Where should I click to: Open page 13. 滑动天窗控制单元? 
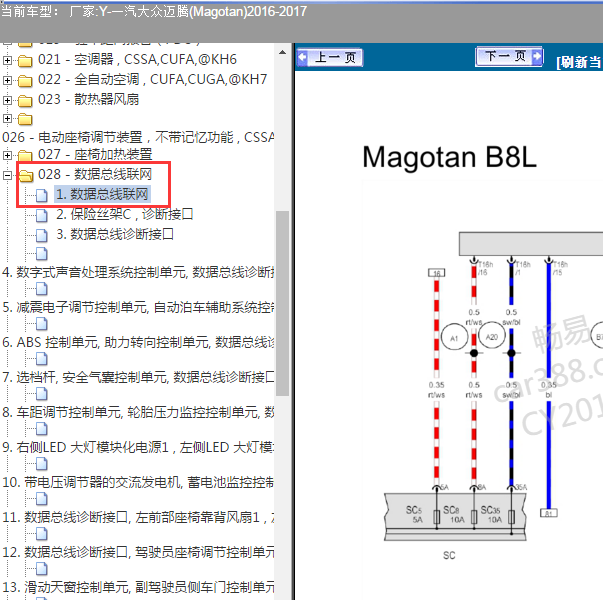138,587
